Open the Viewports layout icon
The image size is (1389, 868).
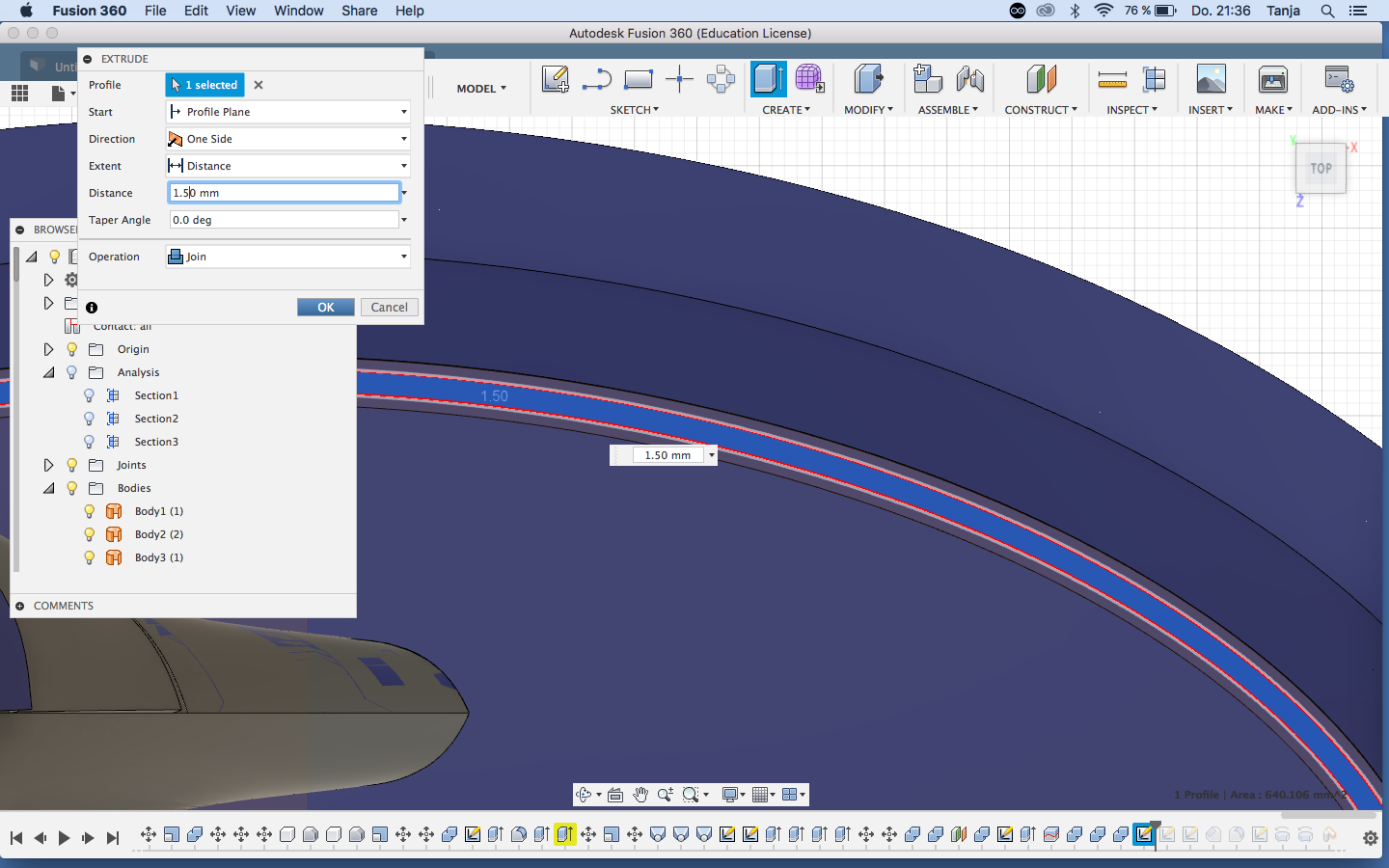tap(790, 795)
